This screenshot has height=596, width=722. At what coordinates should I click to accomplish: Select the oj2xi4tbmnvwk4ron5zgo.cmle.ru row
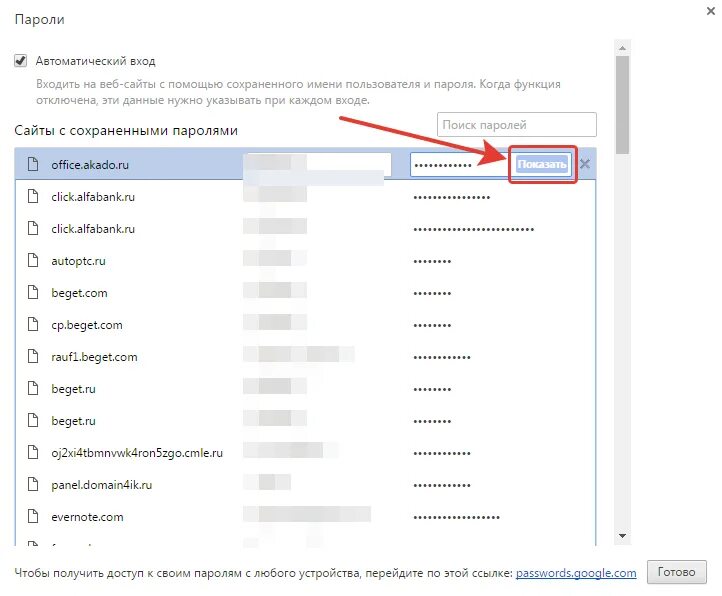click(x=305, y=453)
